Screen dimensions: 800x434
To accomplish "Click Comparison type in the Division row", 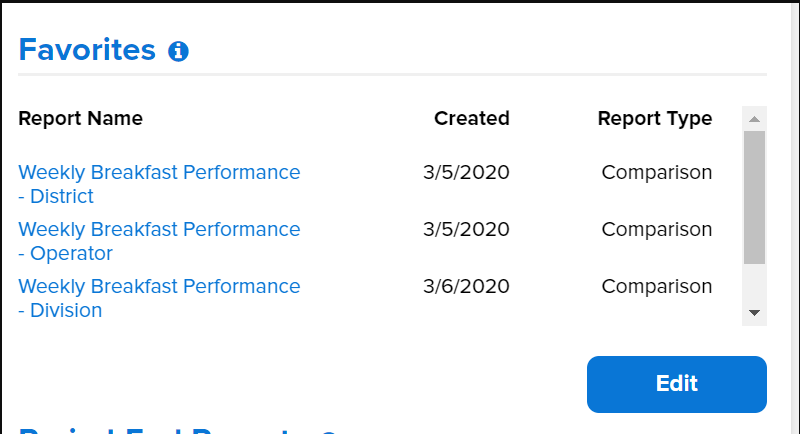I will pyautogui.click(x=656, y=287).
